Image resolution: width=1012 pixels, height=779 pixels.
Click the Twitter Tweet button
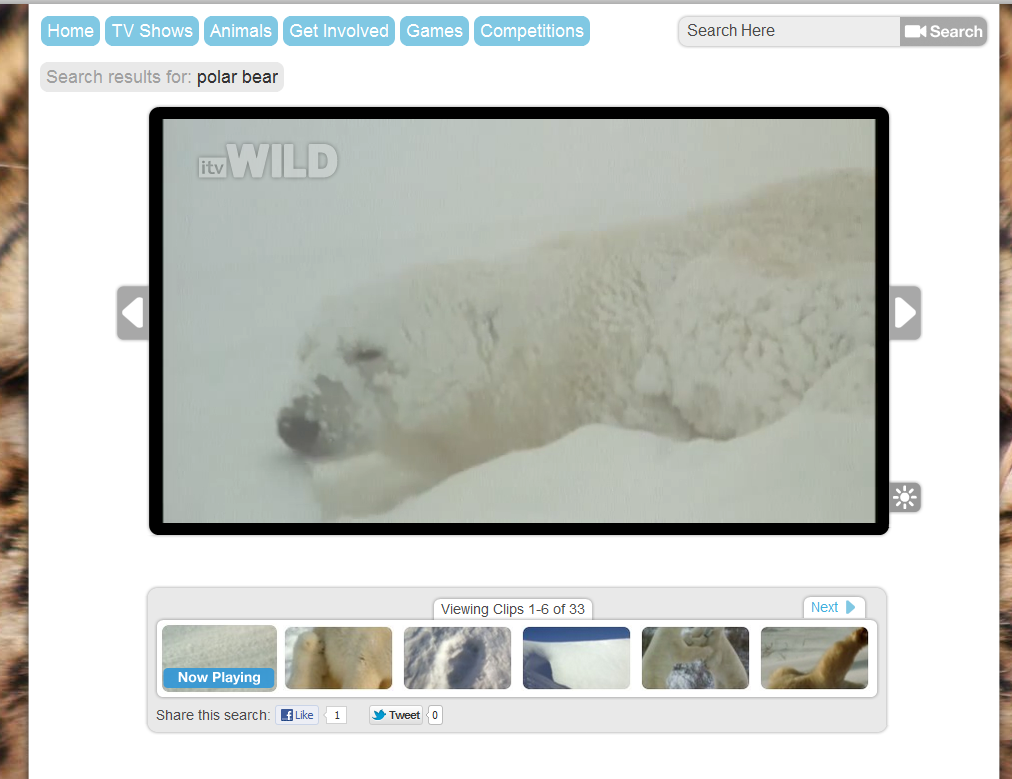(396, 715)
